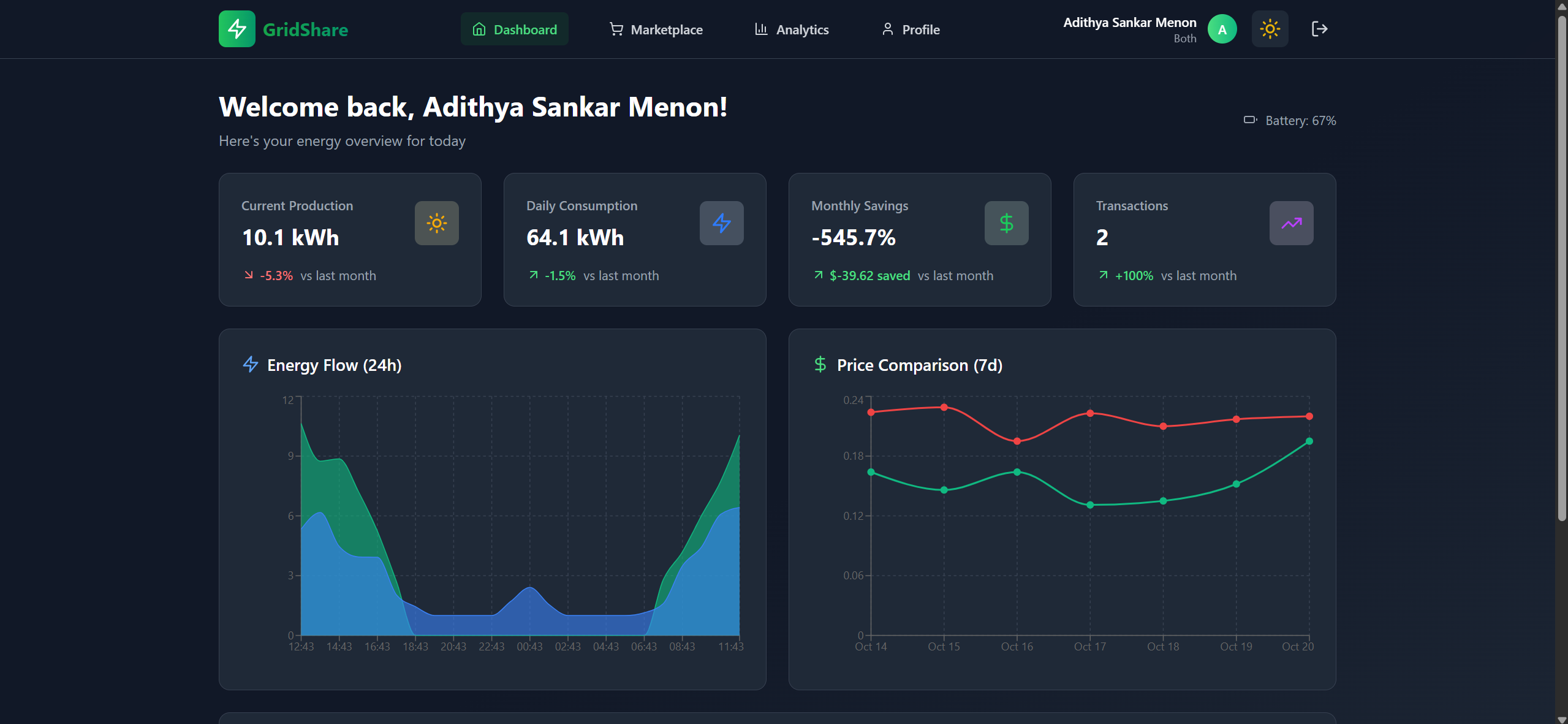Click the battery icon near Battery: 67%

coord(1250,120)
